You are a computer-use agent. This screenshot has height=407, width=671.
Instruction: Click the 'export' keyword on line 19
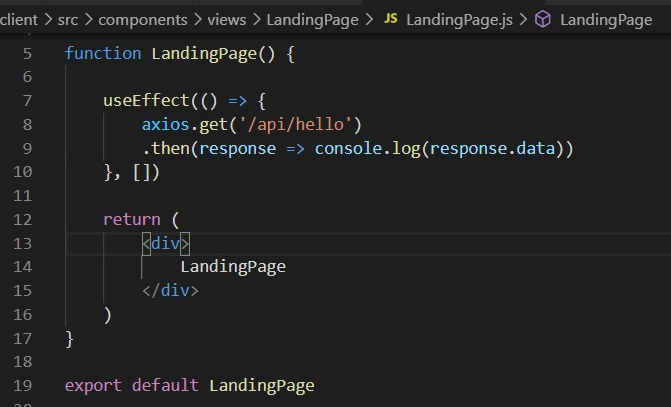(93, 386)
